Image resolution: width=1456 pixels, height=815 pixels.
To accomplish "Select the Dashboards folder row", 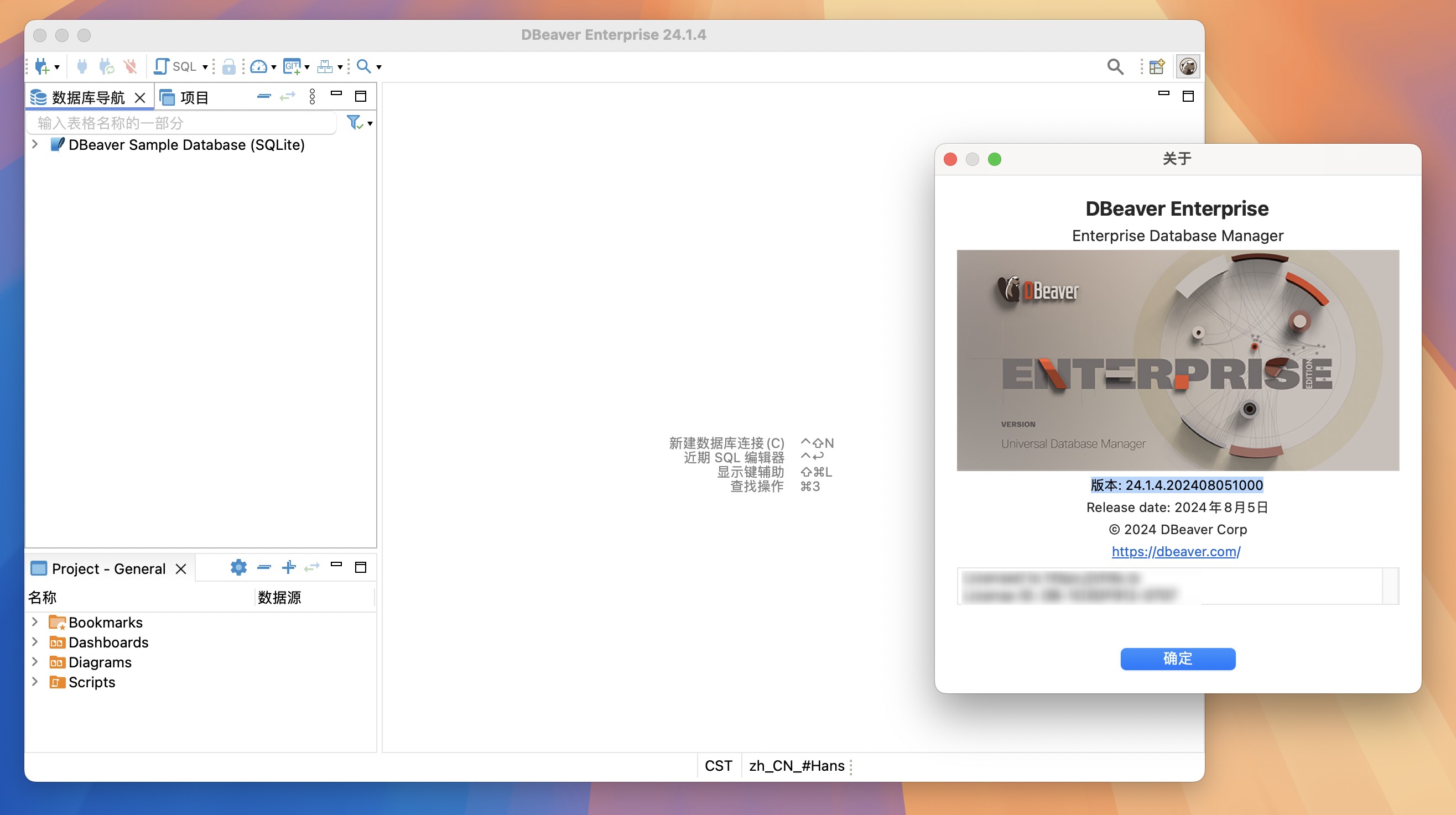I will click(x=98, y=642).
